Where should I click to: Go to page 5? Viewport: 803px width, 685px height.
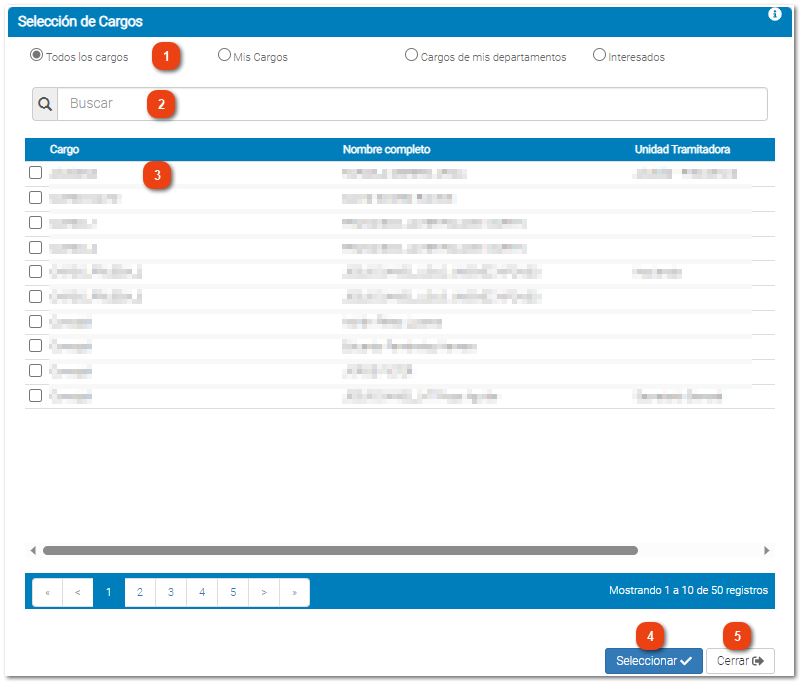click(233, 593)
